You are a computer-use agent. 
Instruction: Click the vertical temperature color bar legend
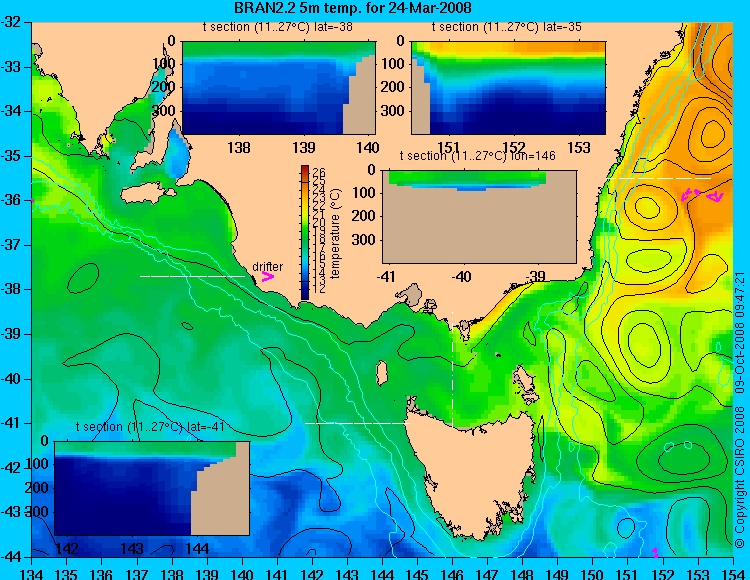pos(305,233)
